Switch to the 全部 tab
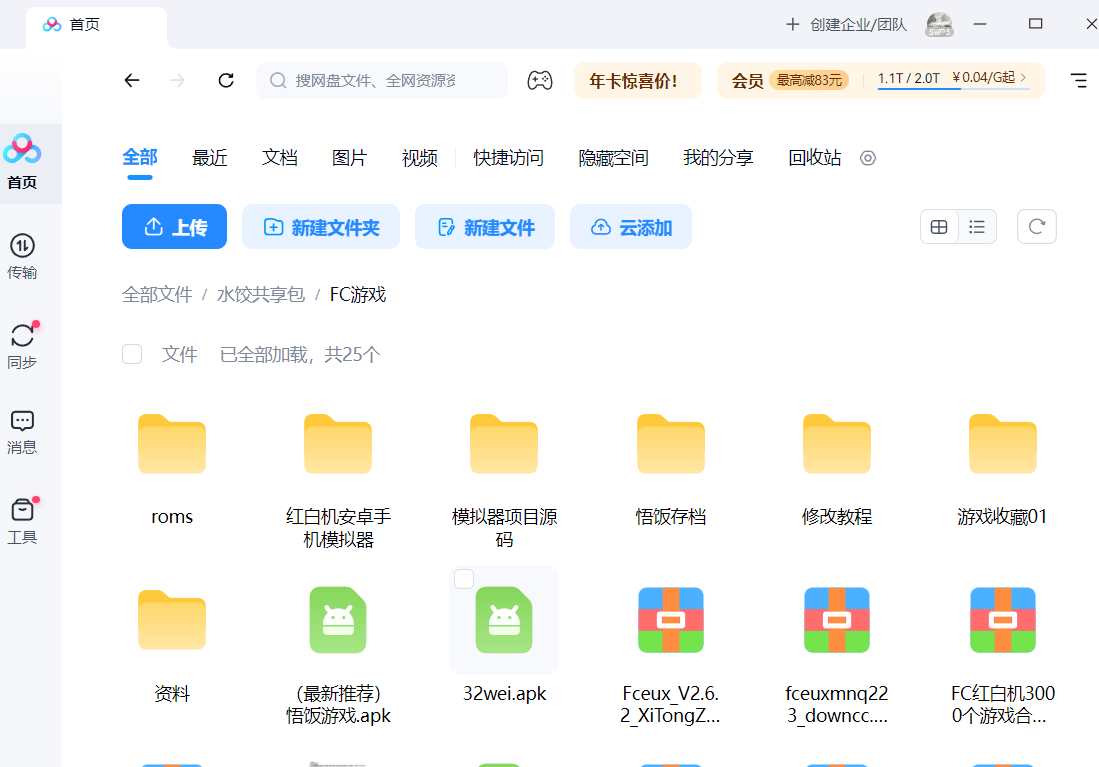Viewport: 1099px width, 767px height. click(x=139, y=157)
